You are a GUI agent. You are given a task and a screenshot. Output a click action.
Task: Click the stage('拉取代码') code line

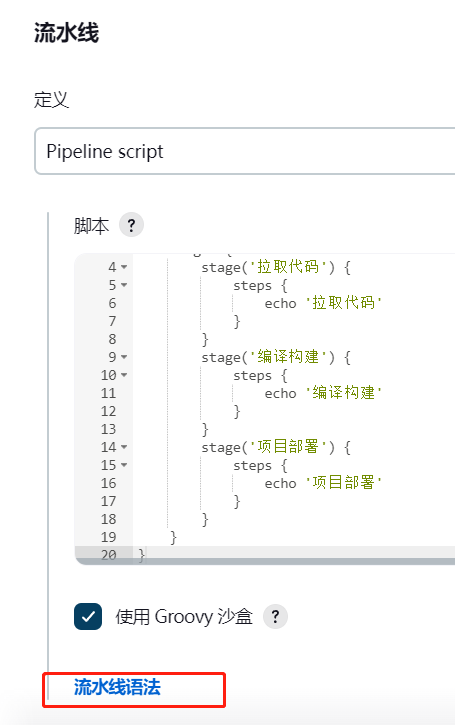click(276, 267)
